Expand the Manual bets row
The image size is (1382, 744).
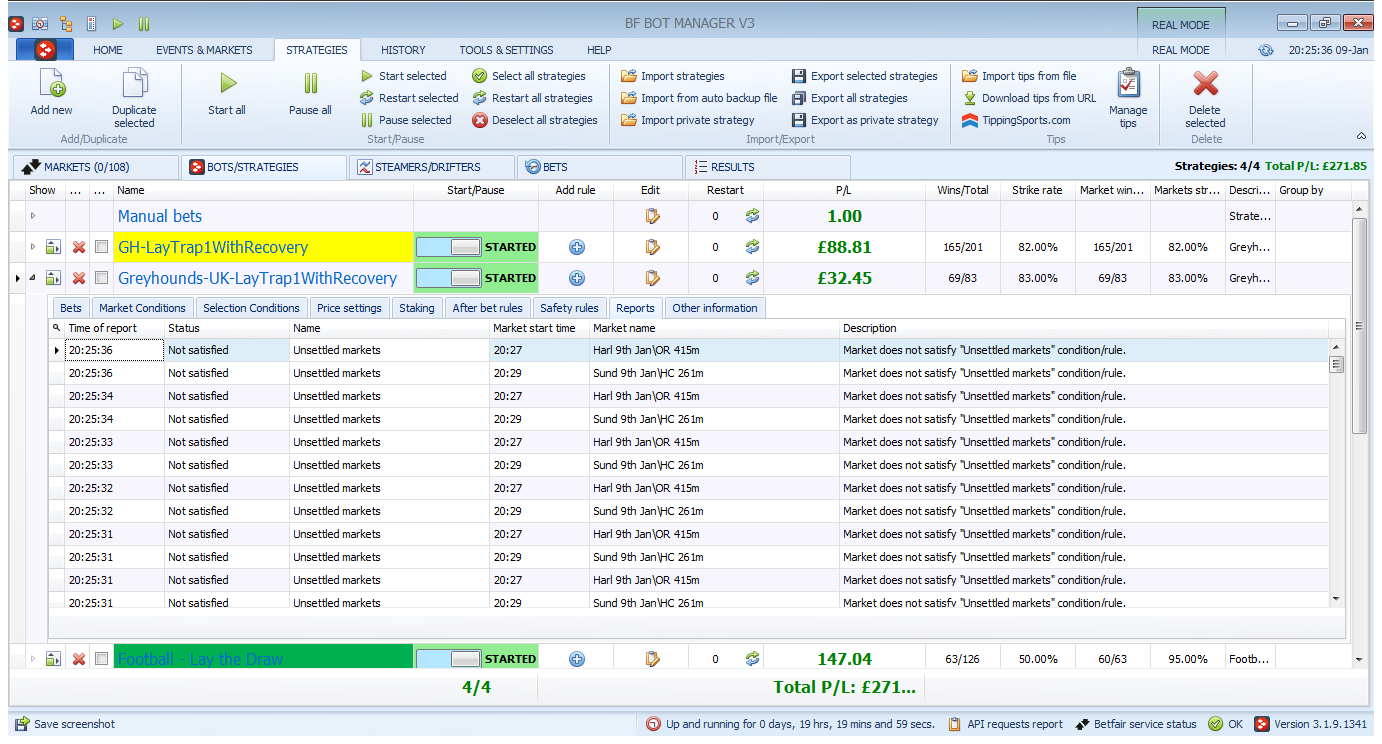pyautogui.click(x=32, y=216)
